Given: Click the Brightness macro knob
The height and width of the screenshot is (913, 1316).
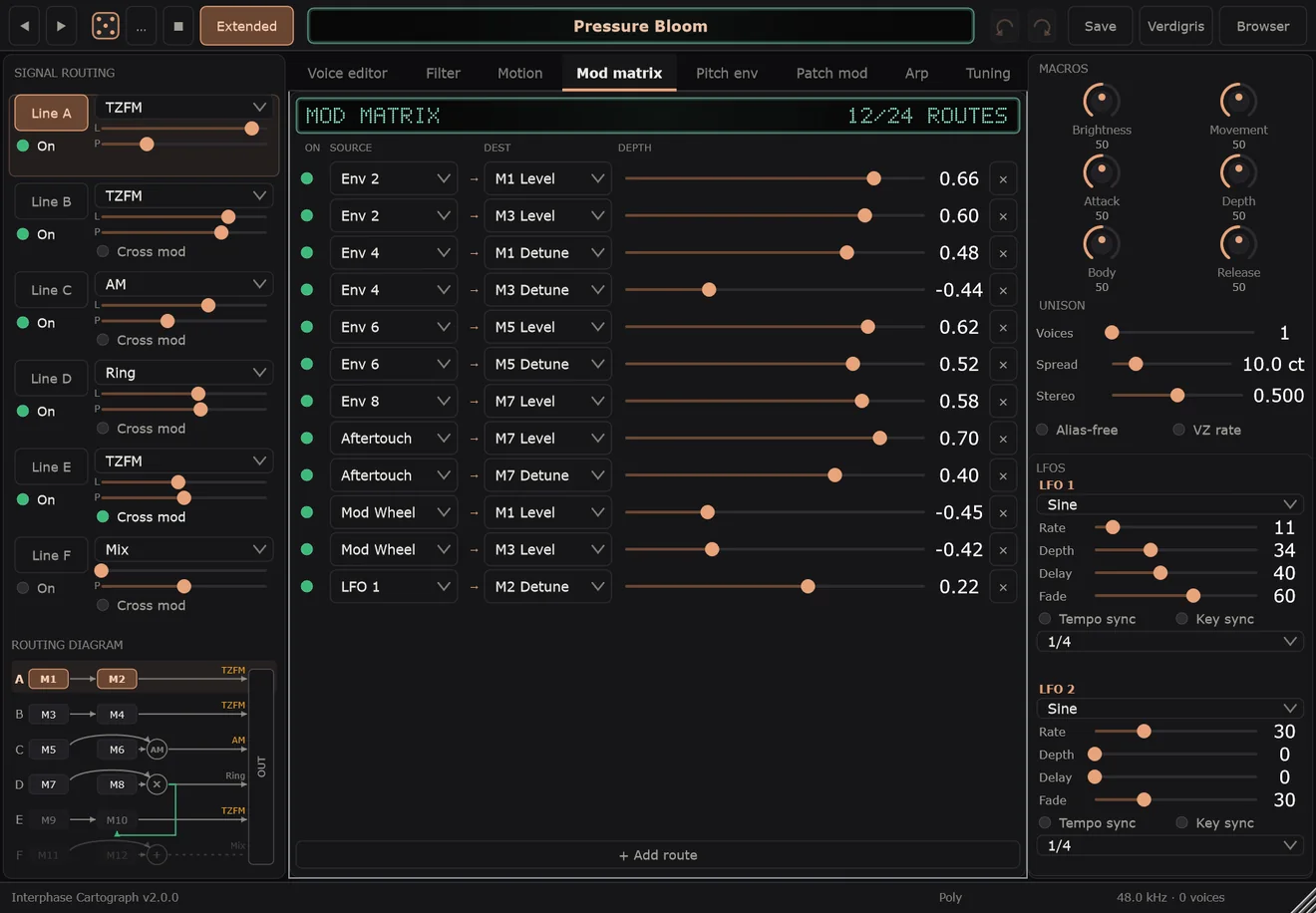Looking at the screenshot, I should click(x=1102, y=101).
